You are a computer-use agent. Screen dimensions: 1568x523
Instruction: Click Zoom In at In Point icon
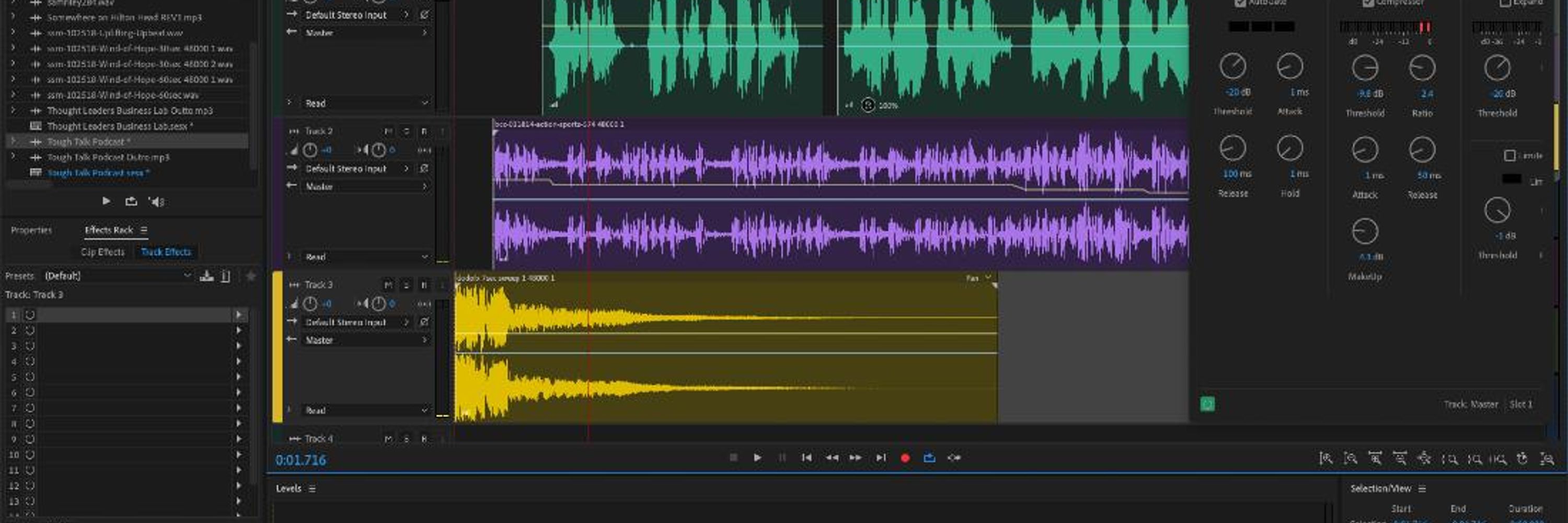pyautogui.click(x=1449, y=459)
